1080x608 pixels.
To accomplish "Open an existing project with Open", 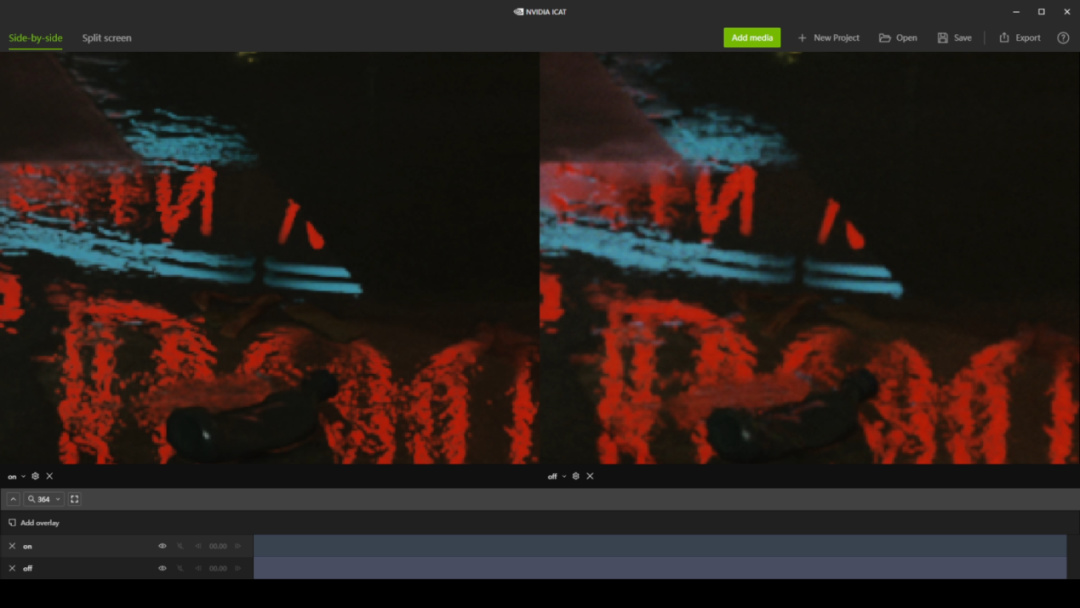I will [898, 38].
